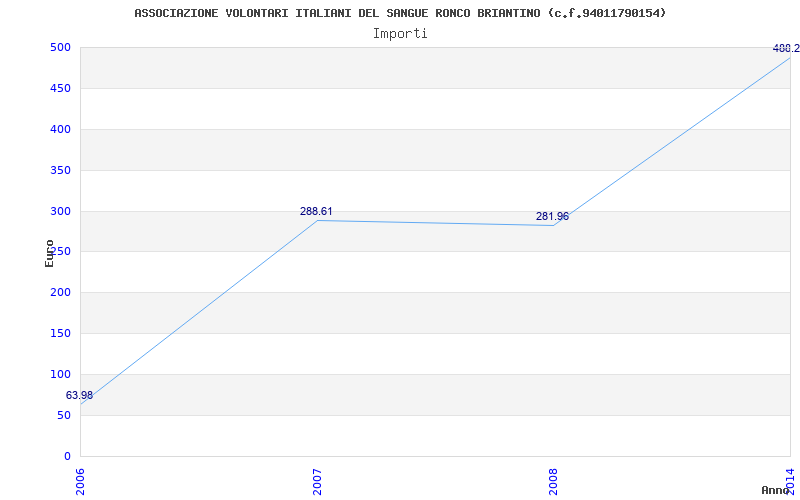
Task: Select y-axis value 100
Action: [60, 374]
